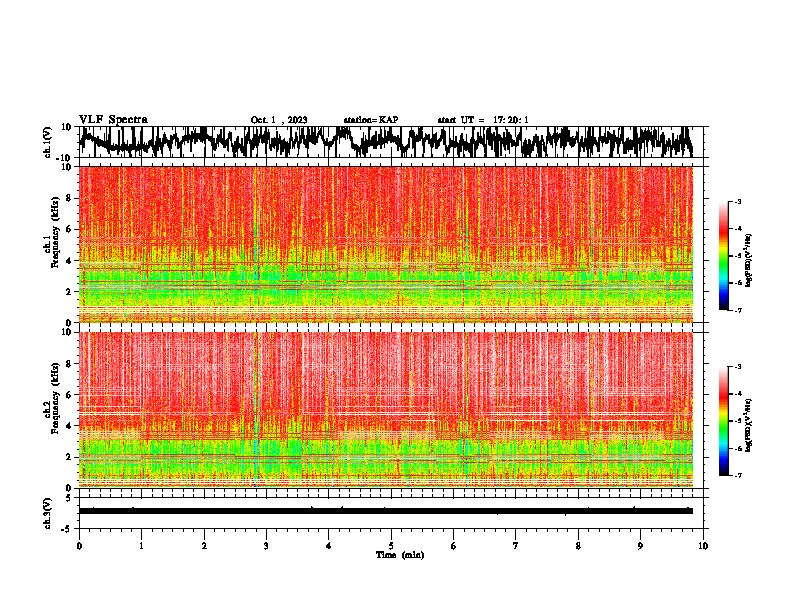The image size is (792, 612).
Task: Click the '2' kHz tick on ch.2 spectrogram
Action: point(70,457)
